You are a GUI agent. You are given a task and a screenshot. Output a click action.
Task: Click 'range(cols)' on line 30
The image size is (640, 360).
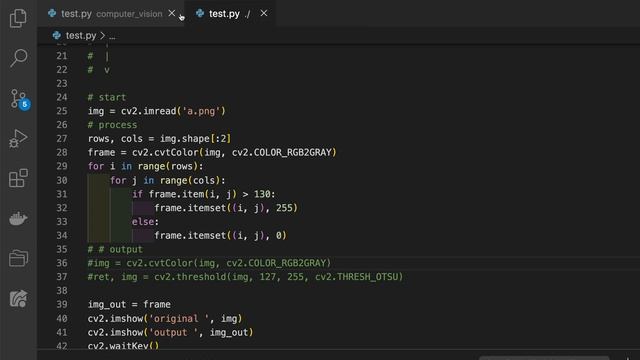tap(190, 180)
